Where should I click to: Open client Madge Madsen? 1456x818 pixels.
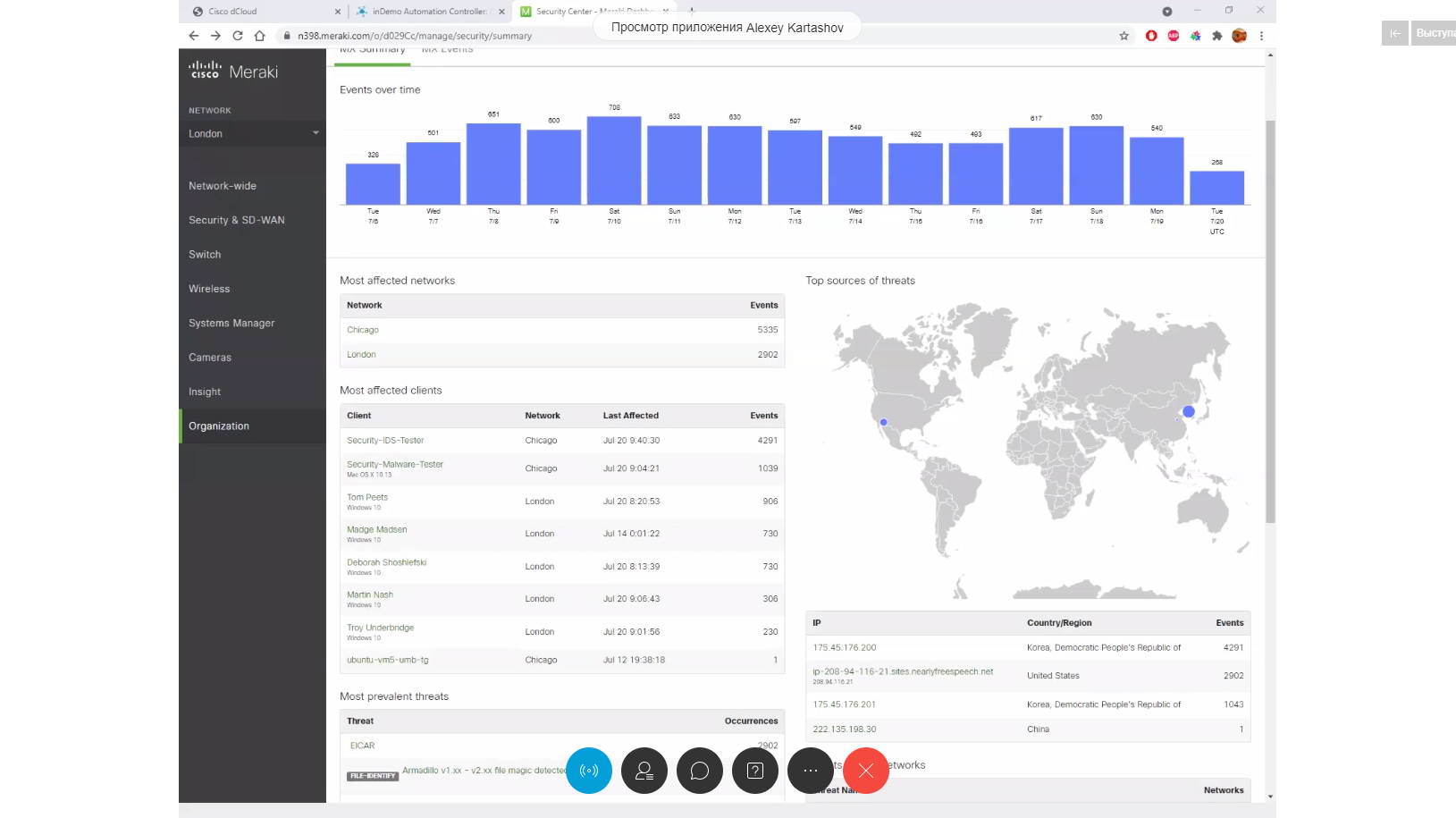click(x=377, y=530)
